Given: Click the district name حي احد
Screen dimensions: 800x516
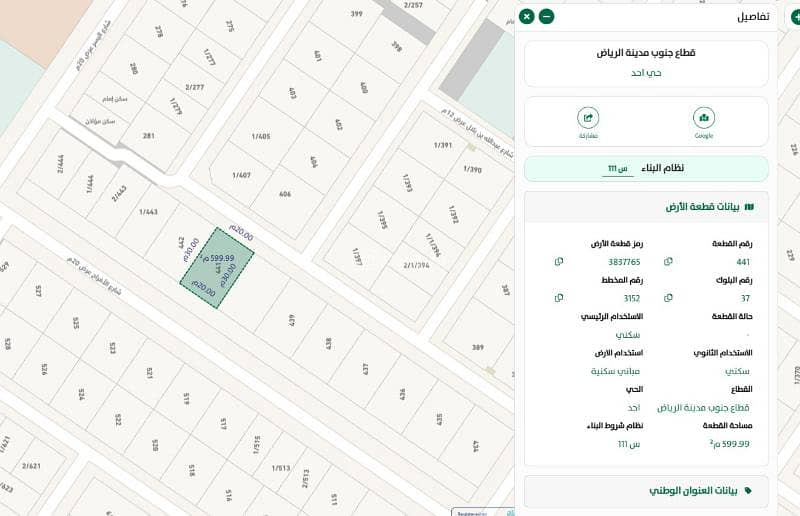Looking at the screenshot, I should click(x=646, y=73).
